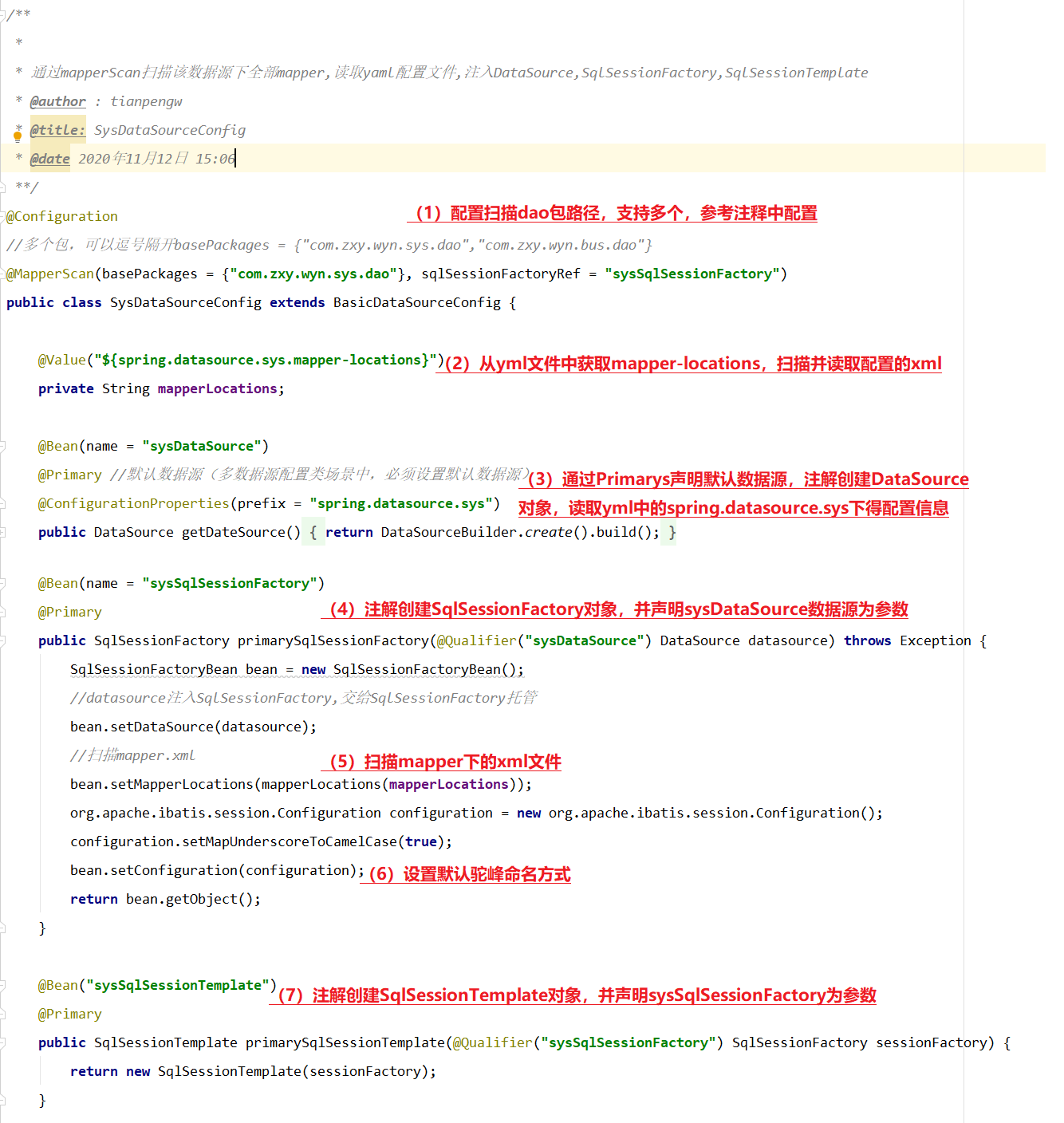Click the "spring.datasource.sys" prefix string
The height and width of the screenshot is (1123, 1064).
(401, 503)
